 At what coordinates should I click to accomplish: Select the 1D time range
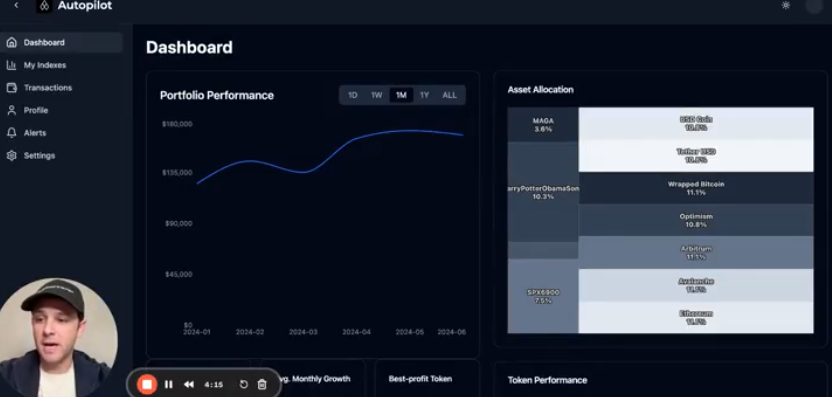click(352, 95)
